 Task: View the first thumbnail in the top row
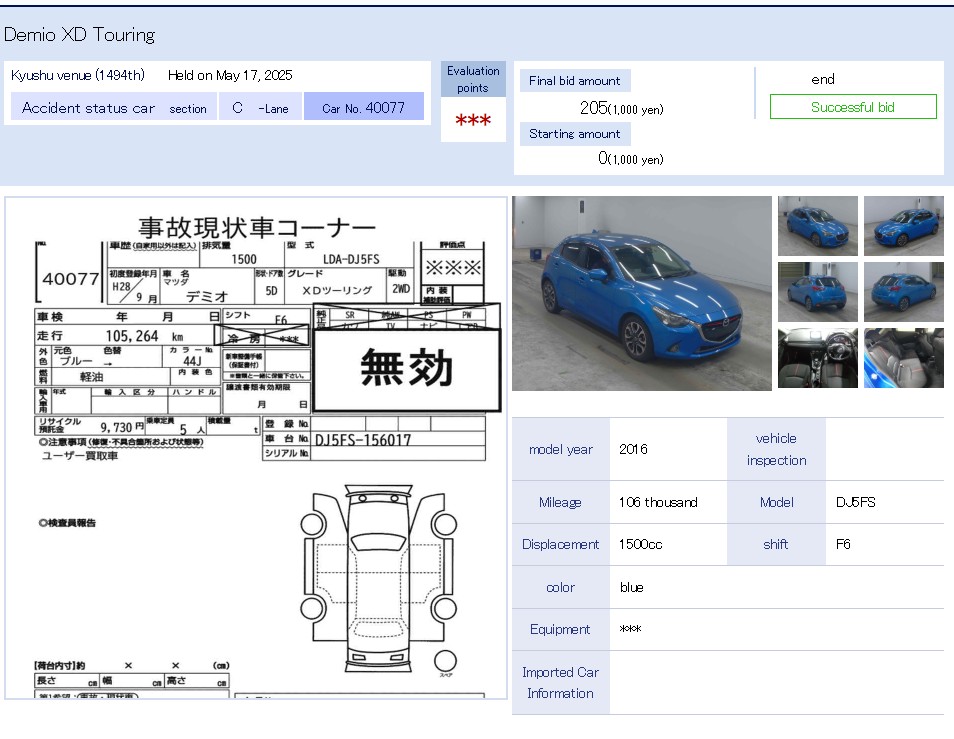(x=817, y=226)
